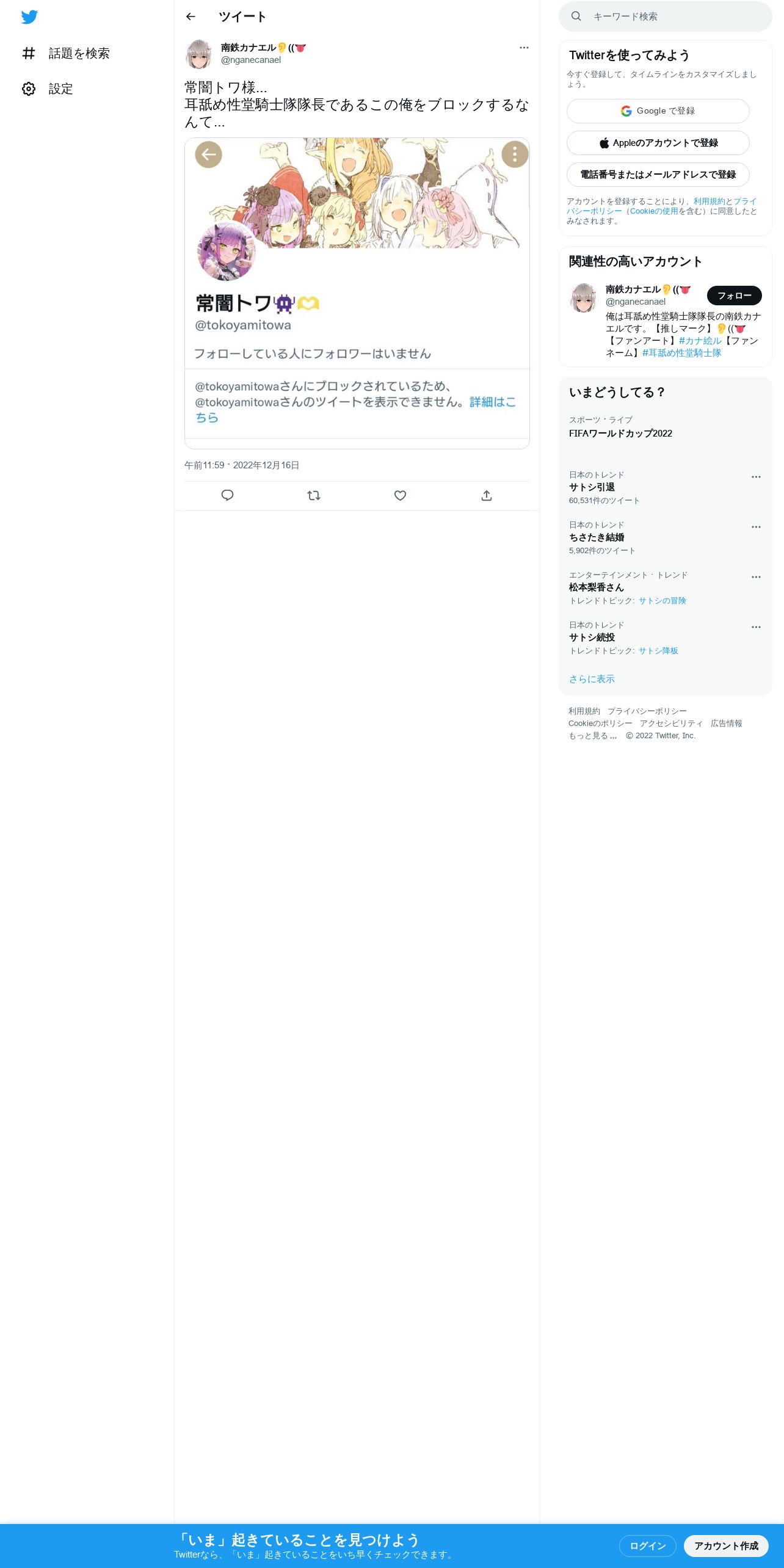Open tweet author's avatar 南鉄カナエル
Viewport: 784px width, 1568px height.
tap(199, 54)
